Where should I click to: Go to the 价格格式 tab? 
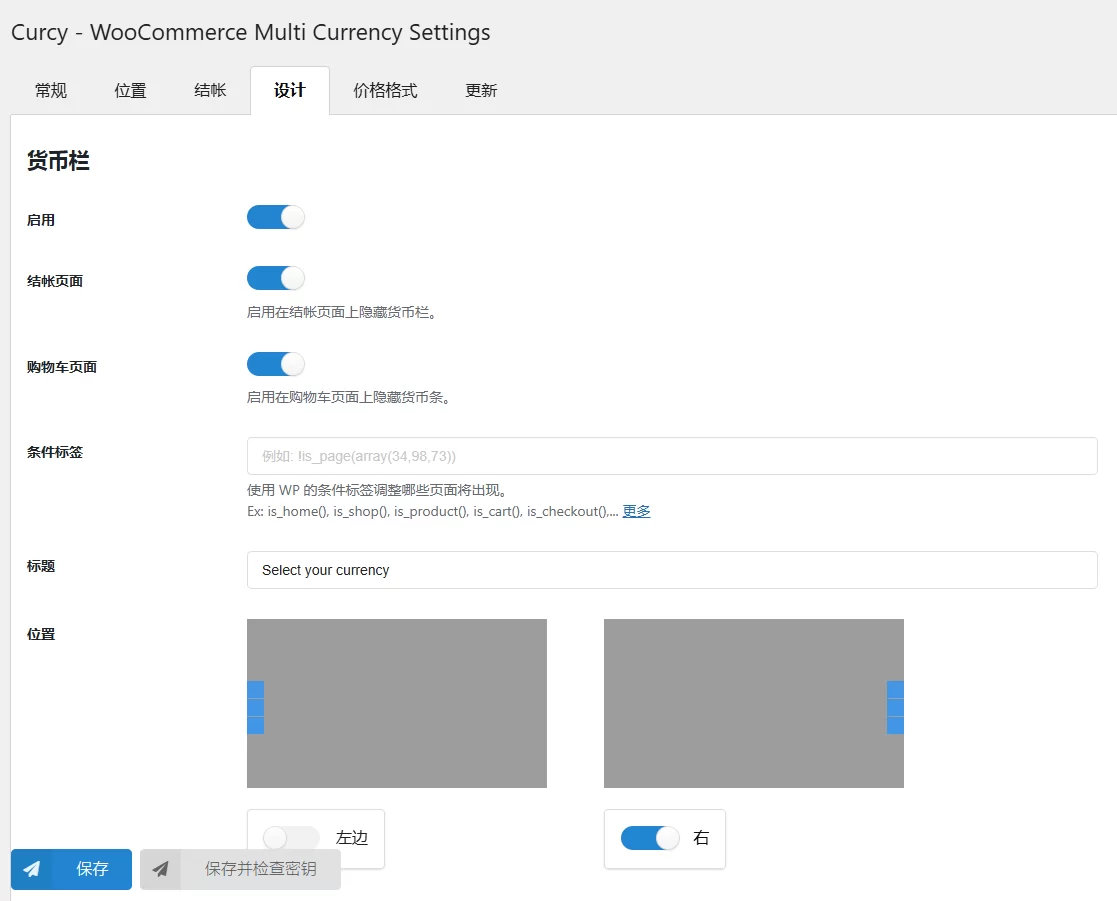coord(385,90)
